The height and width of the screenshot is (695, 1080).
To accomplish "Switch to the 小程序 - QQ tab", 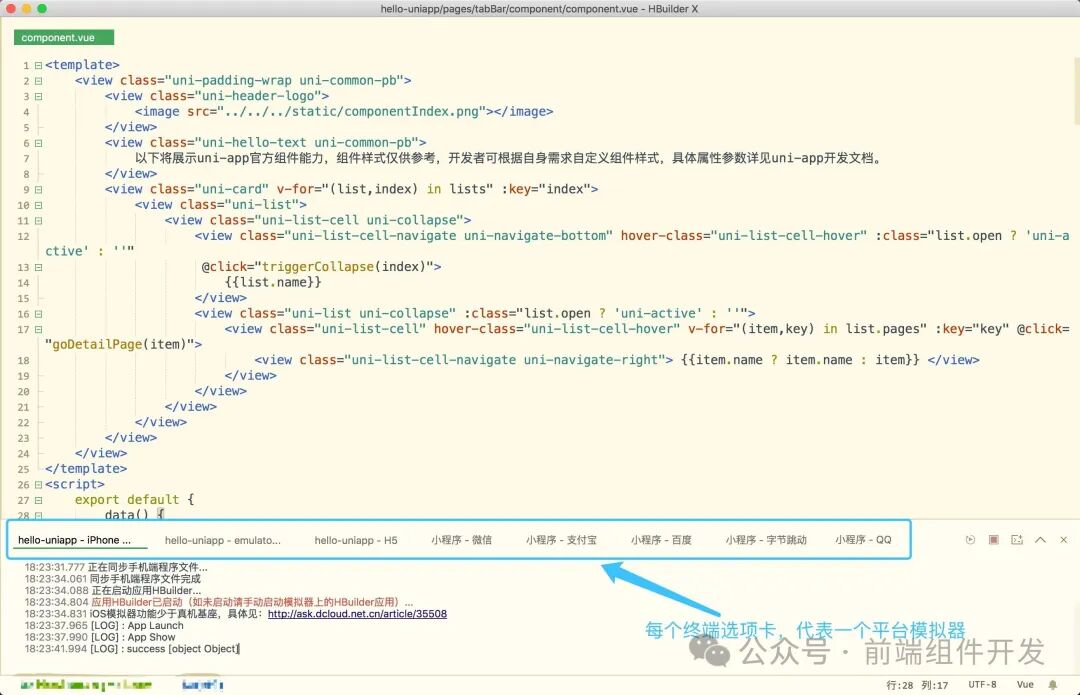I will coord(863,540).
